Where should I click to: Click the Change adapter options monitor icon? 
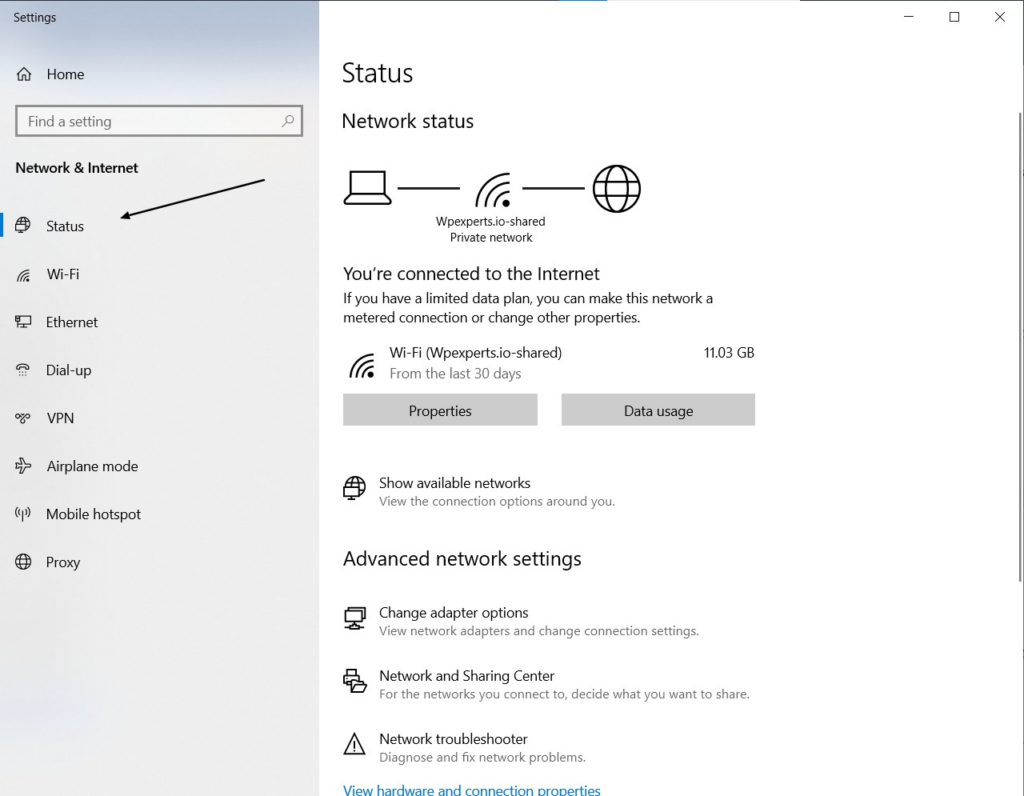pos(355,618)
